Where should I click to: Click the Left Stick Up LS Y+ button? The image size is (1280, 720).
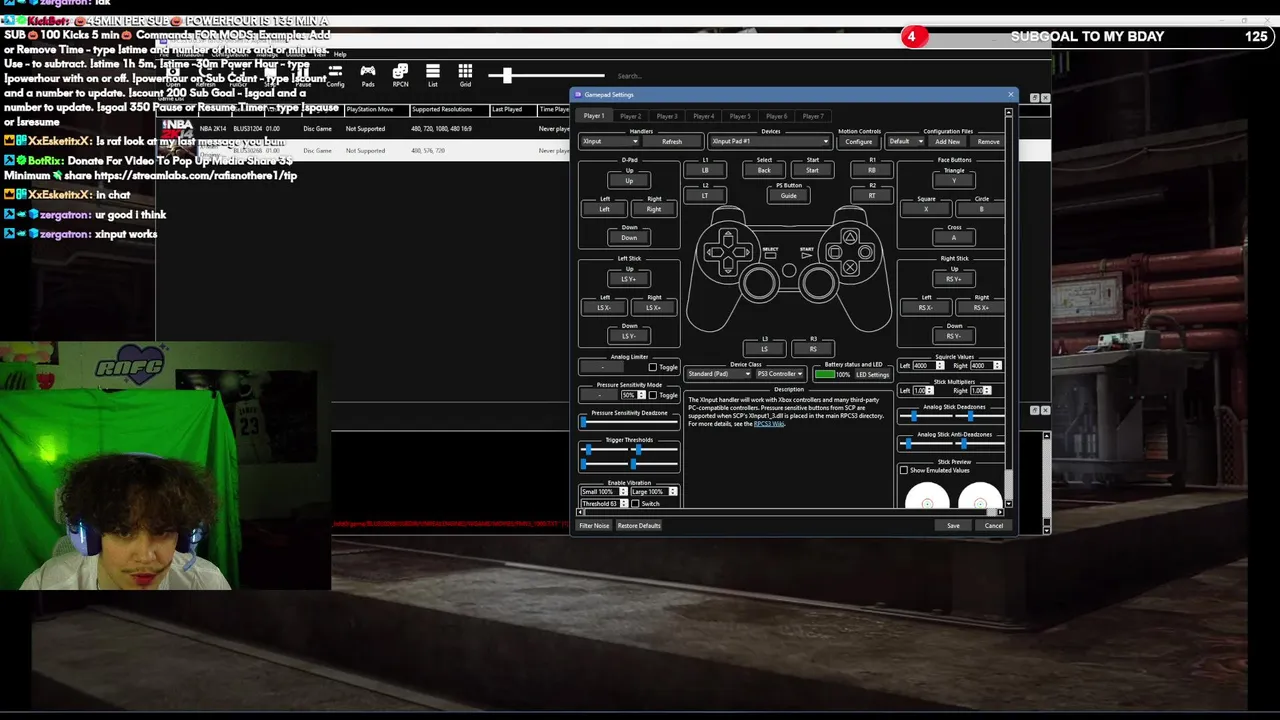pyautogui.click(x=629, y=279)
